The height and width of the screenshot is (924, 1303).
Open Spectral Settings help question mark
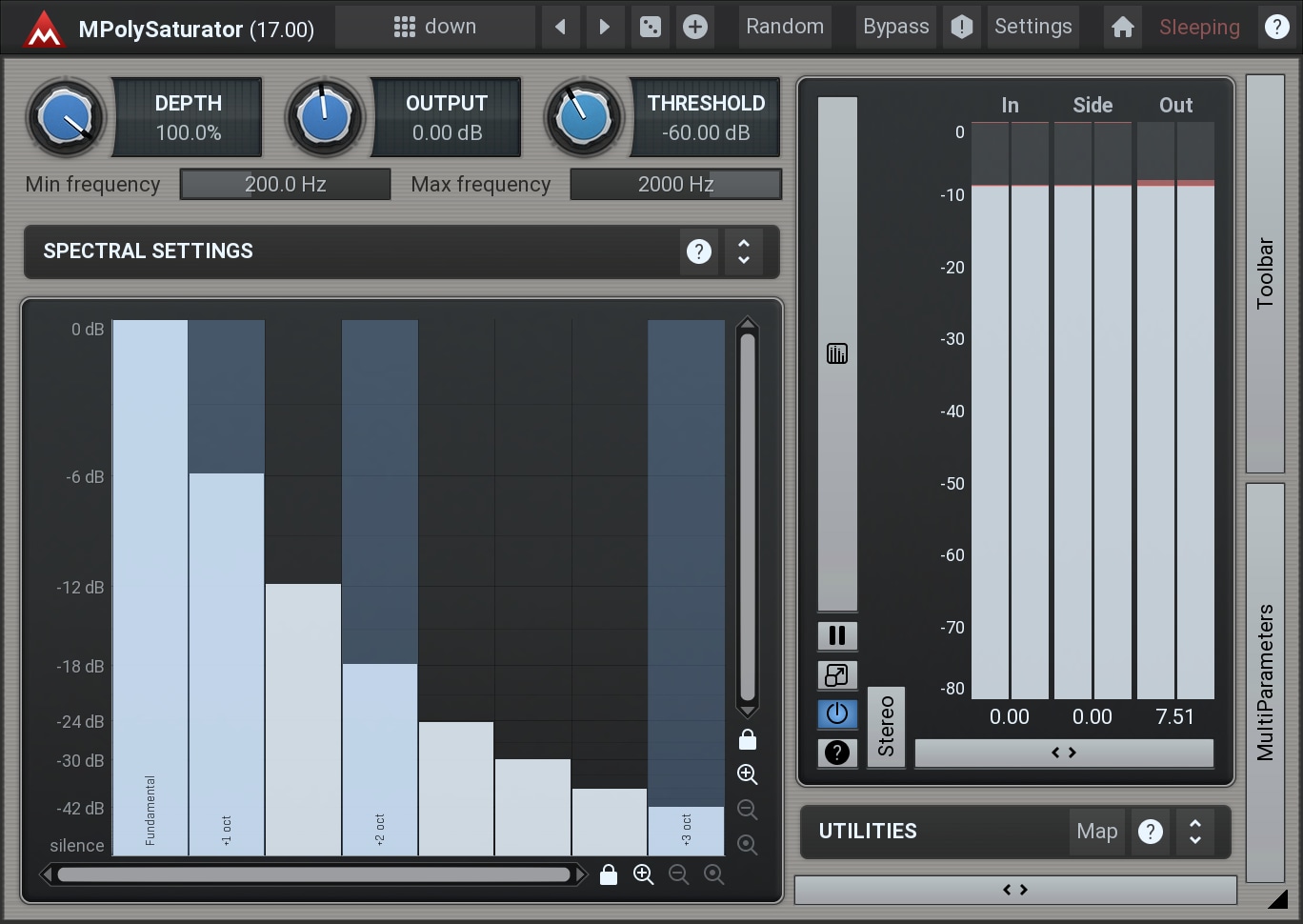tap(699, 251)
